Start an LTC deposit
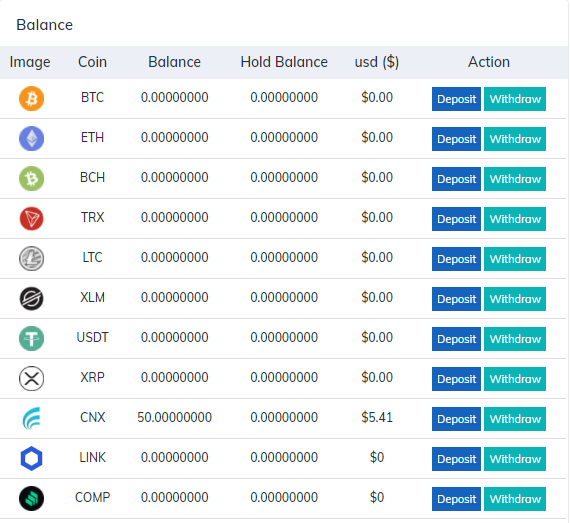The image size is (570, 523). tap(456, 259)
